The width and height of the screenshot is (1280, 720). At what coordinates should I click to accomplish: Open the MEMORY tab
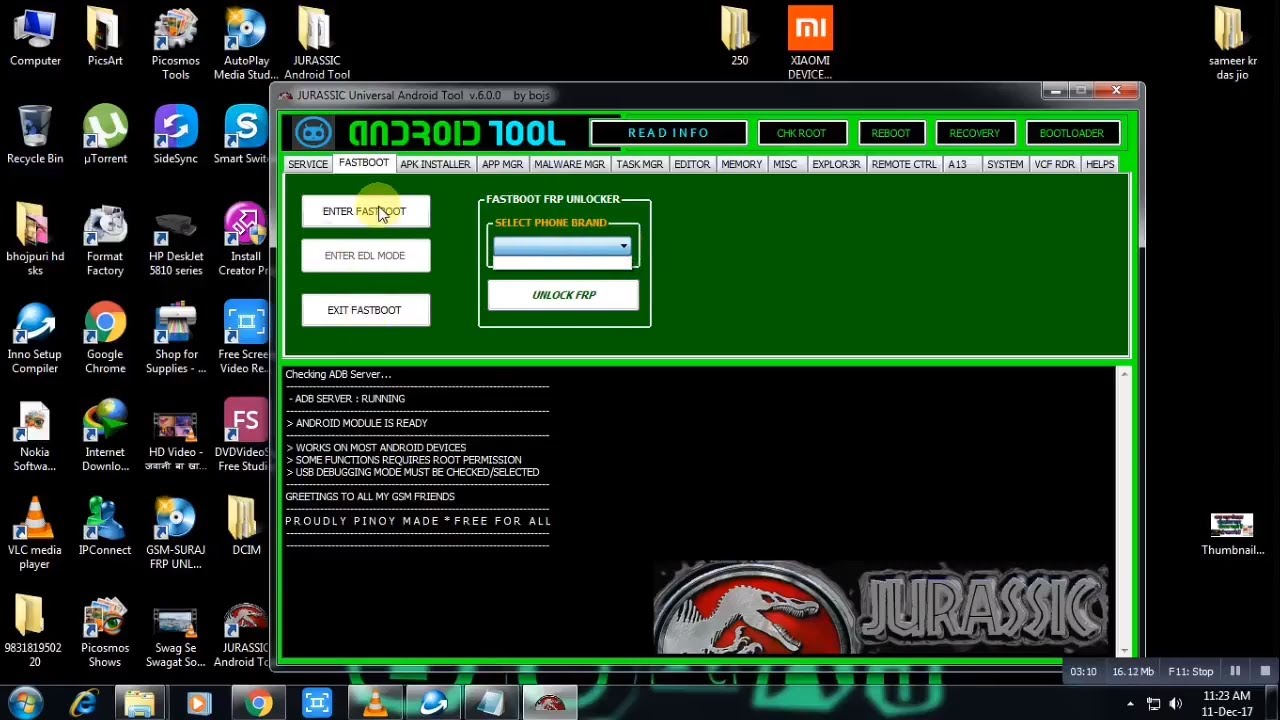click(741, 164)
